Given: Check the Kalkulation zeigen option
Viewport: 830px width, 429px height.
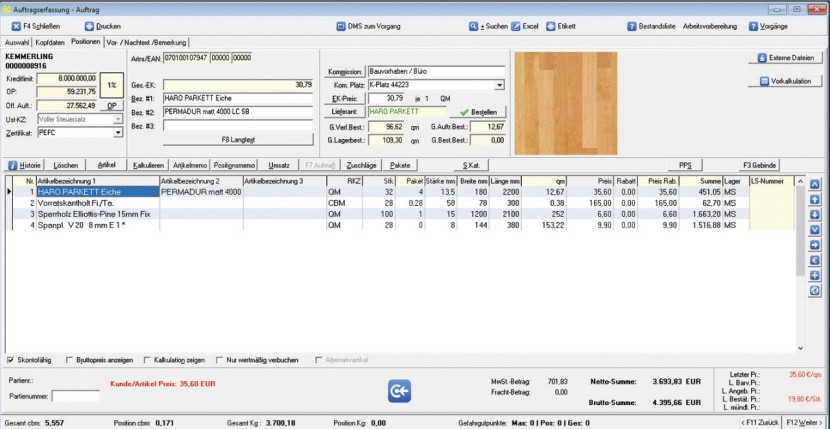Looking at the screenshot, I should pos(146,359).
